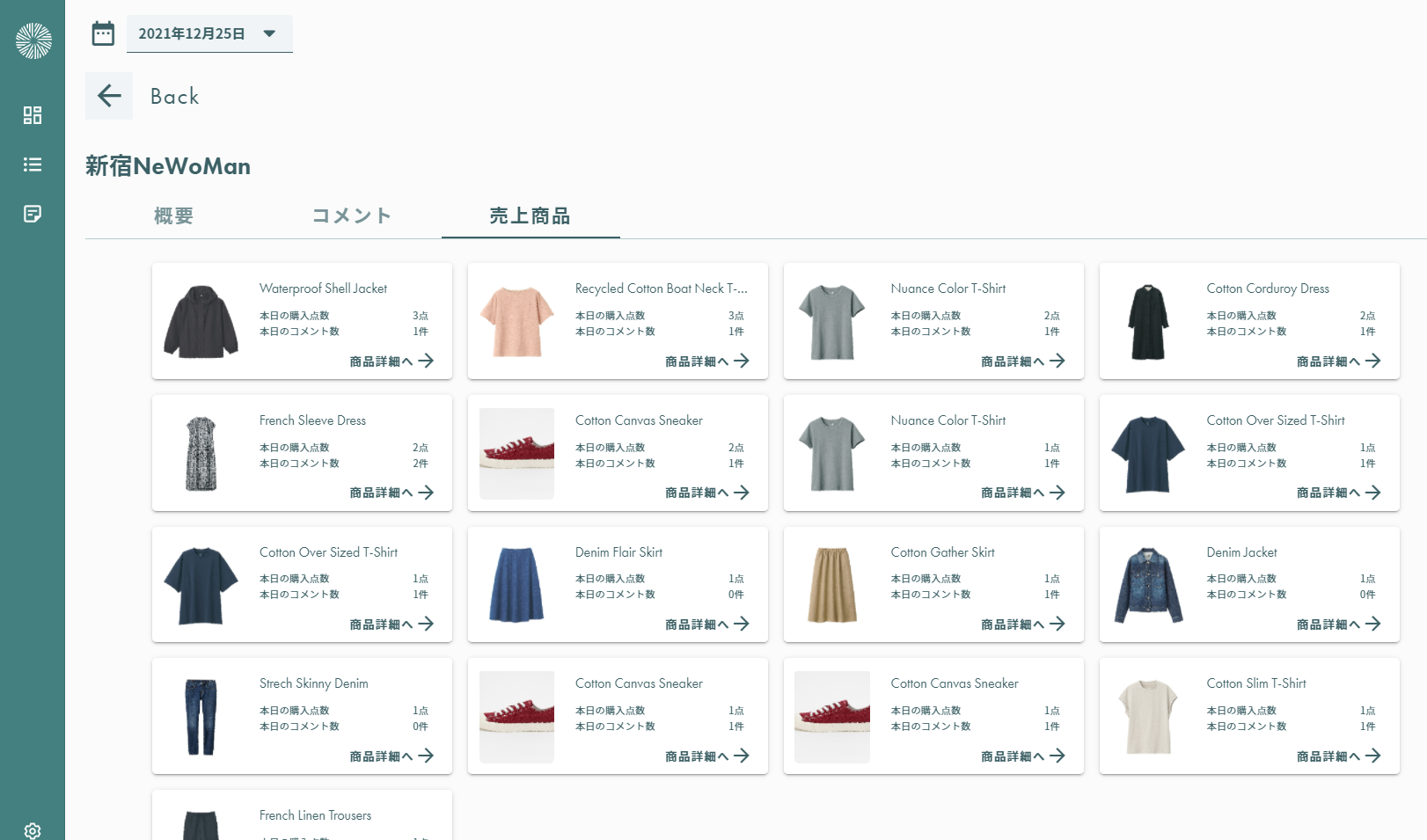The width and height of the screenshot is (1427, 840).
Task: Select the 新宿NeWoMan store title
Action: (x=167, y=166)
